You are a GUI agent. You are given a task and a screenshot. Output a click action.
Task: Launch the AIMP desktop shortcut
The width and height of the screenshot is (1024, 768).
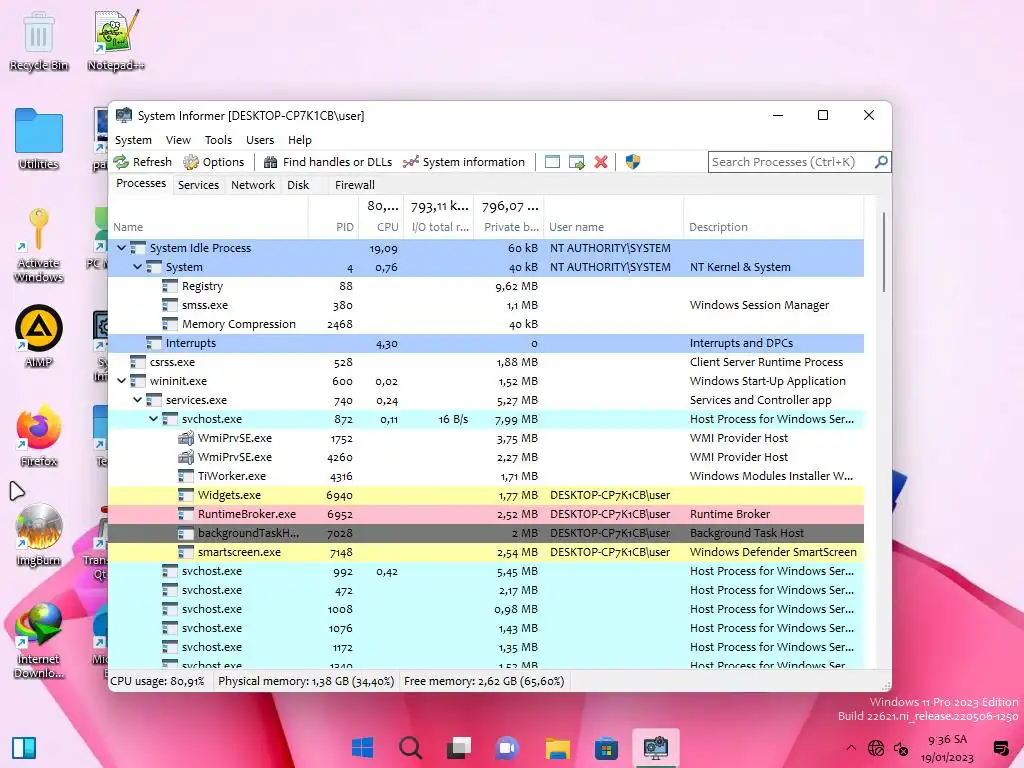pos(39,336)
